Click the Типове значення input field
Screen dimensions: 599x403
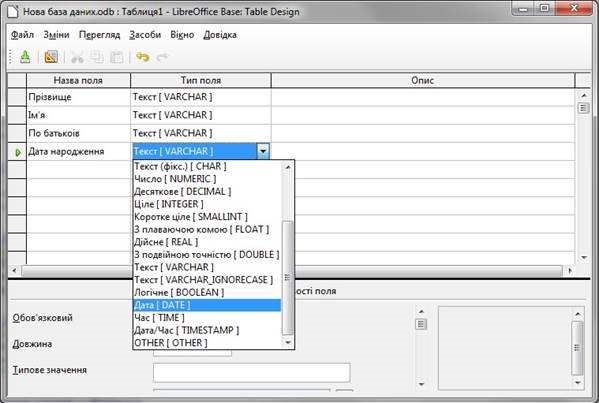click(251, 372)
